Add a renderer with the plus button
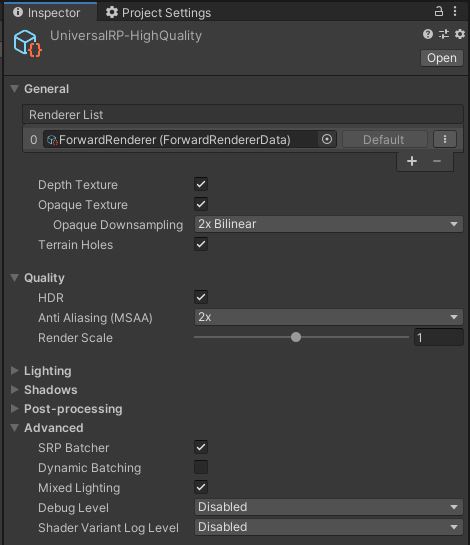 click(x=412, y=161)
